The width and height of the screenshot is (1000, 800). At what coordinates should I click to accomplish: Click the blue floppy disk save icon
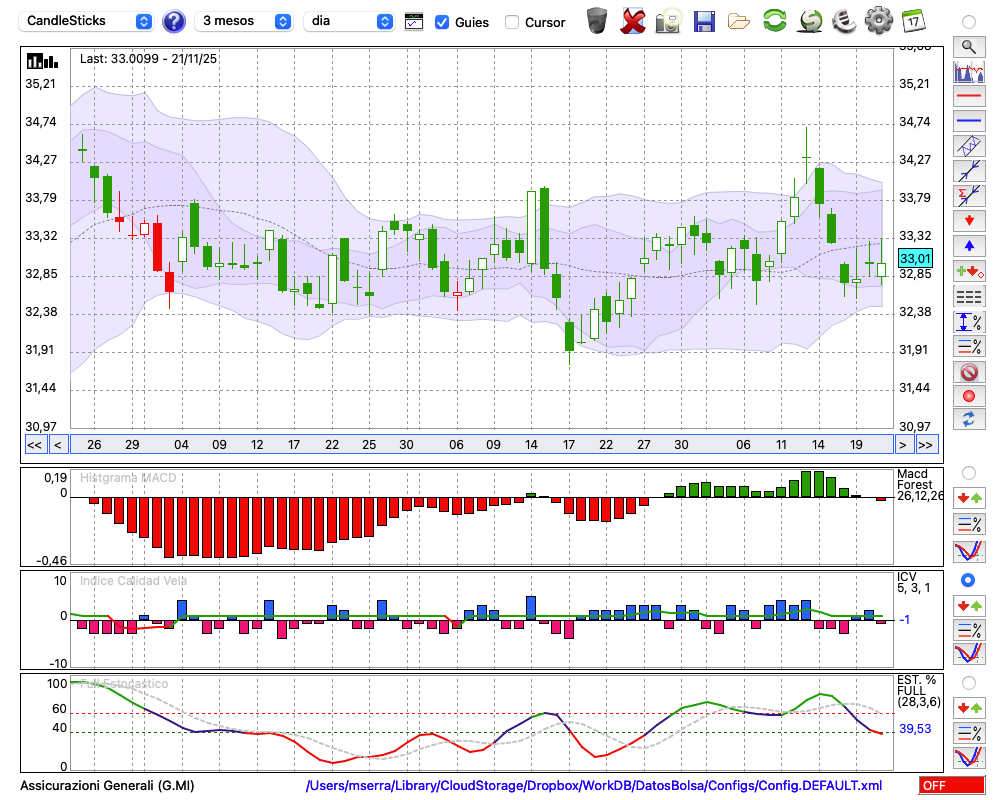pyautogui.click(x=704, y=21)
